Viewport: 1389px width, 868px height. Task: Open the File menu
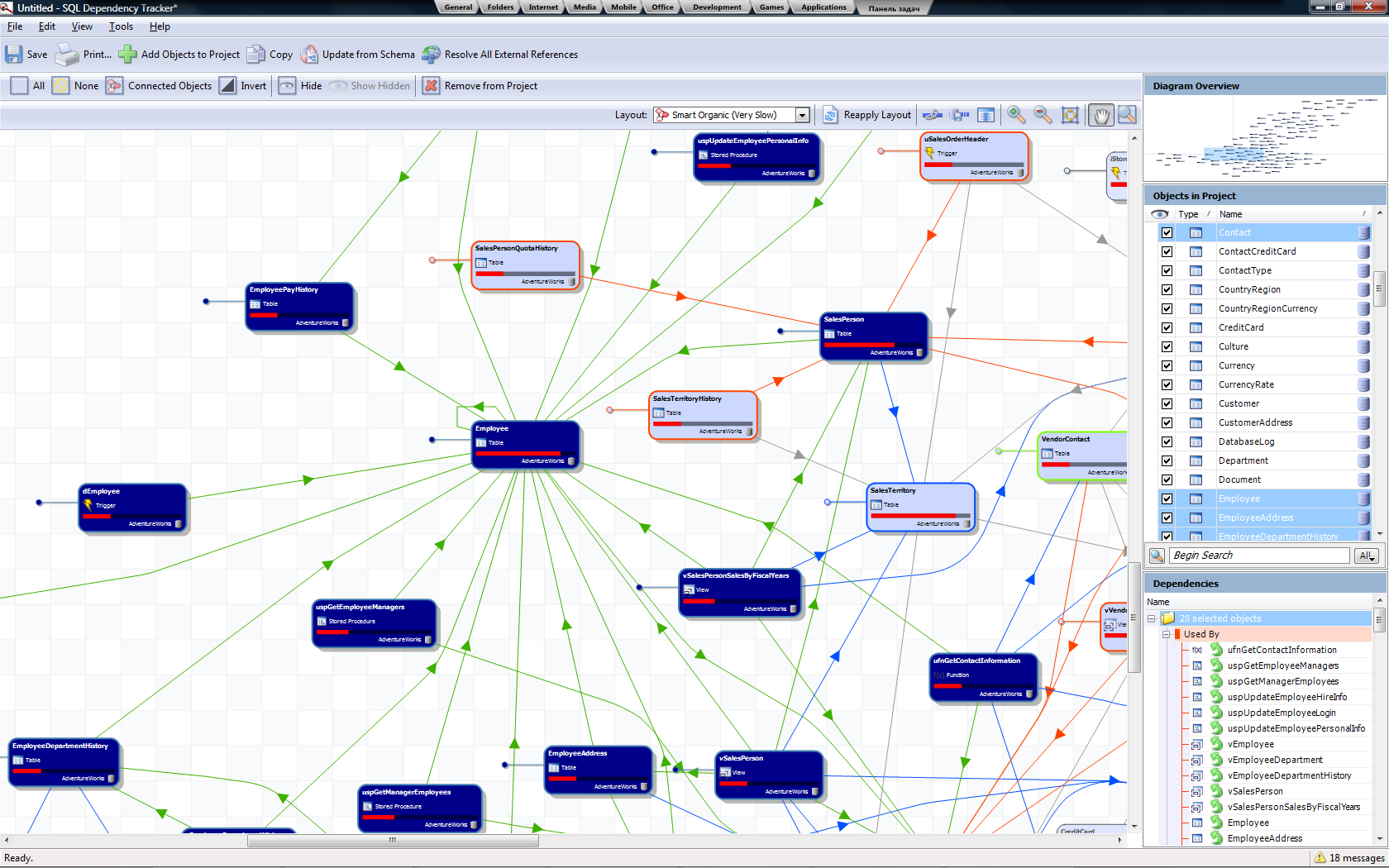pos(15,26)
